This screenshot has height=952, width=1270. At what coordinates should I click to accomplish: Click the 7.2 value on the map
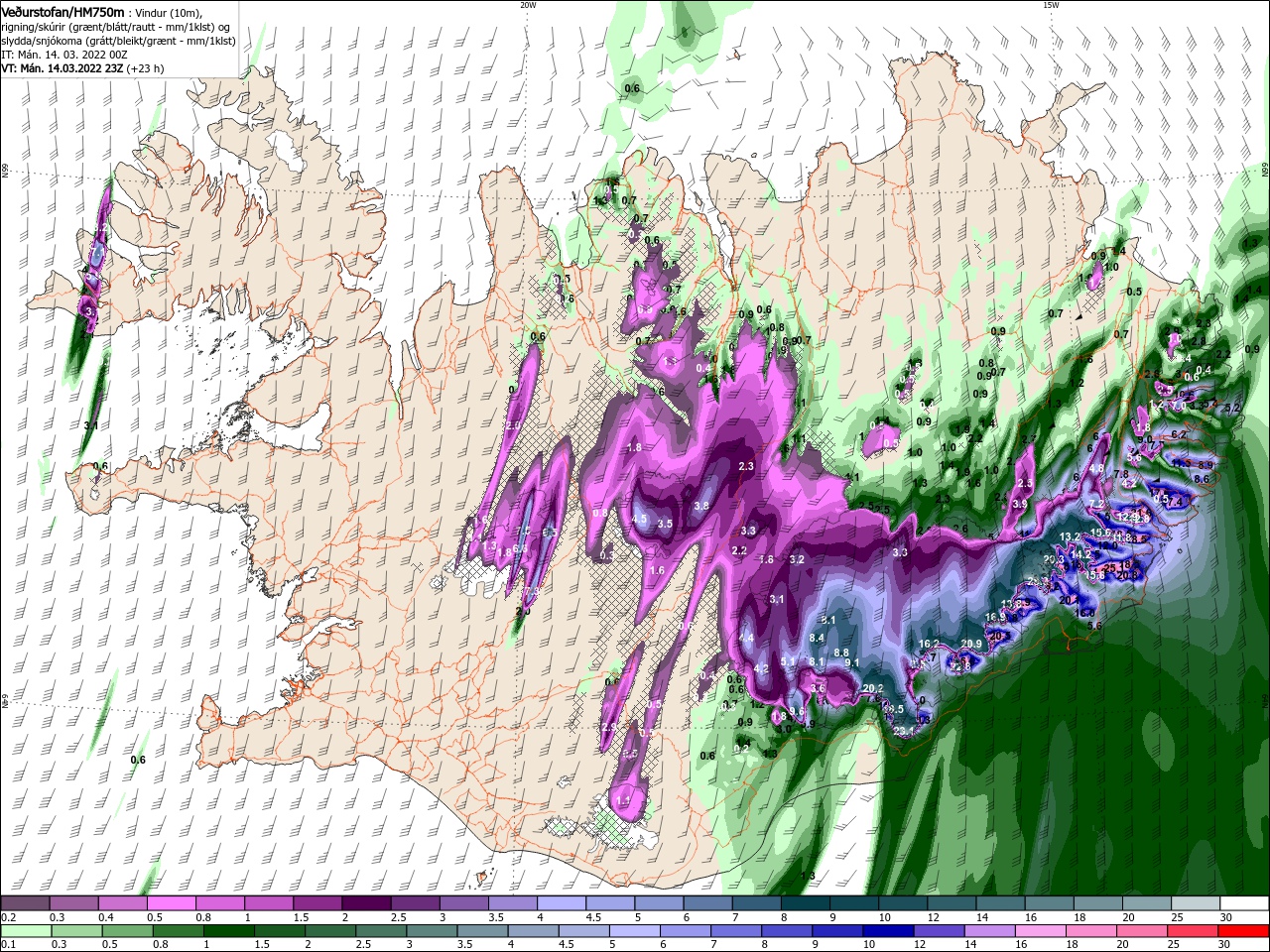[1096, 505]
